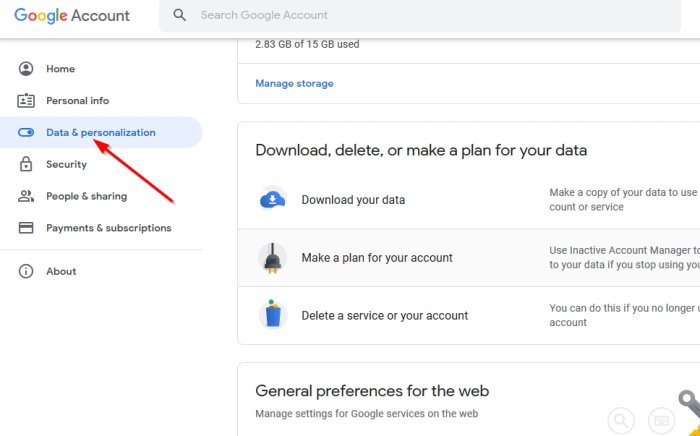Click the Google Account logo

point(72,16)
